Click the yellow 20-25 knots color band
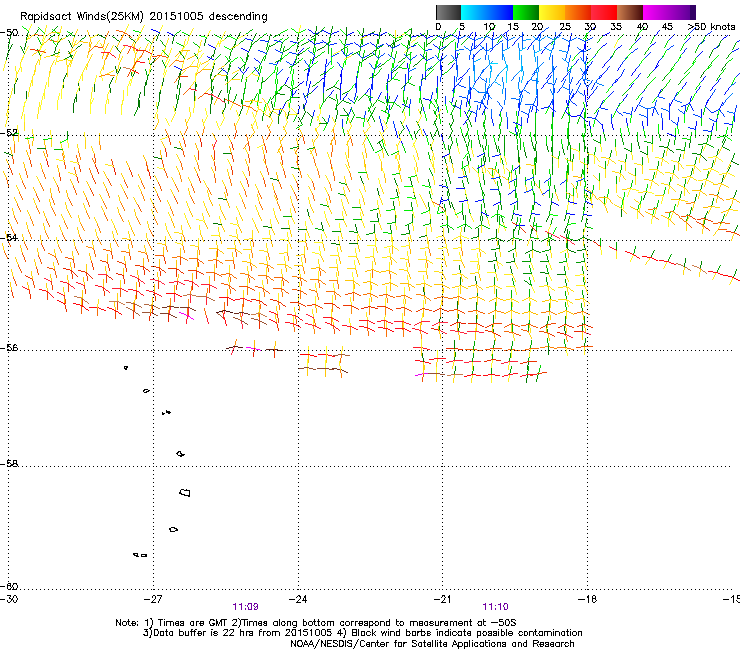740x650 pixels. click(x=552, y=12)
